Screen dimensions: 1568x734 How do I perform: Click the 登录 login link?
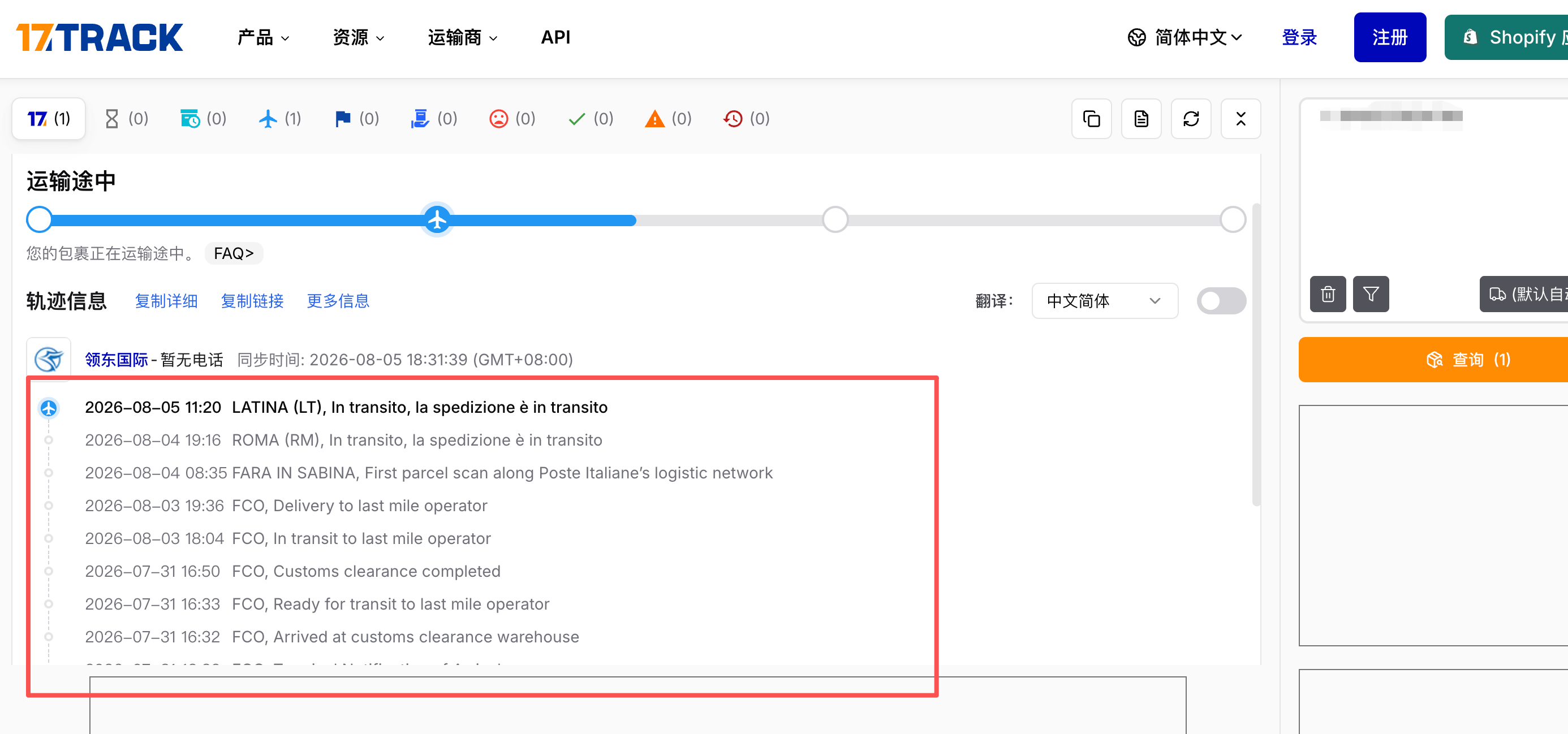(x=1299, y=38)
